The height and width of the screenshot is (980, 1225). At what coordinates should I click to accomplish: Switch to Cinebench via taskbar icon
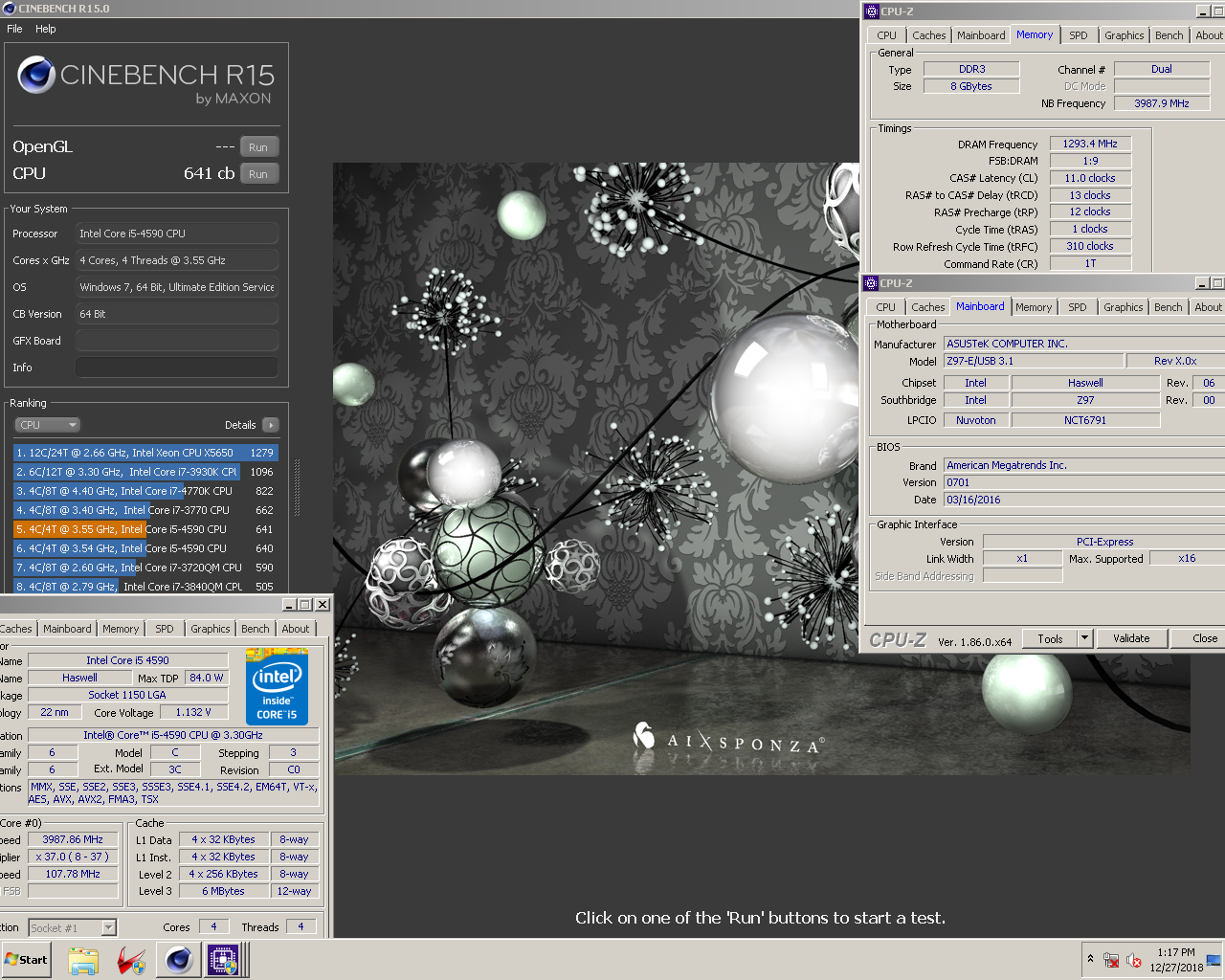coord(178,960)
